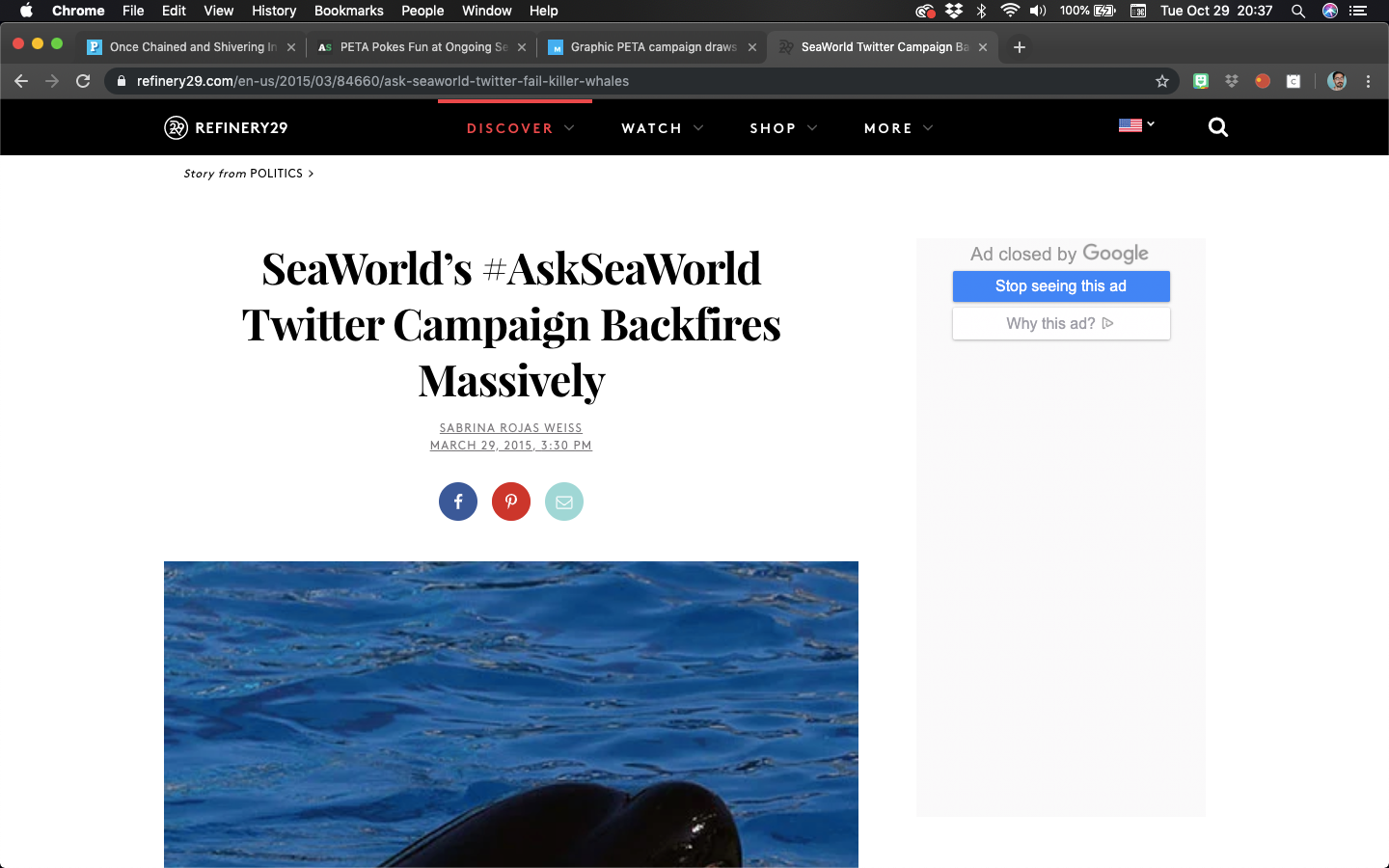Viewport: 1389px width, 868px height.
Task: Open author link Sabrina Rojas Weiss
Action: pos(511,428)
